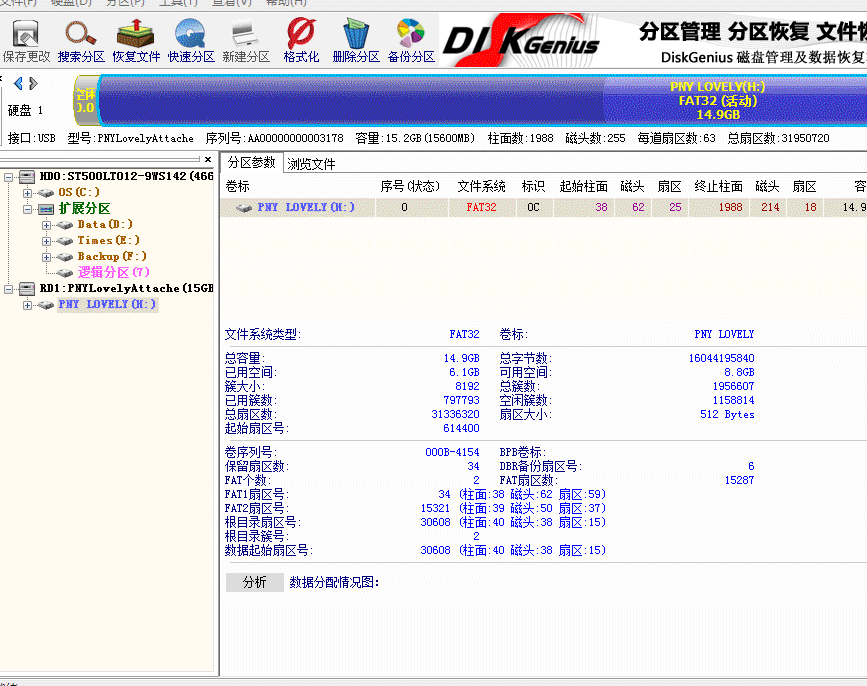Viewport: 867px width, 686px height.
Task: Click the Delete Partition (删除分区) trash icon
Action: tap(356, 41)
